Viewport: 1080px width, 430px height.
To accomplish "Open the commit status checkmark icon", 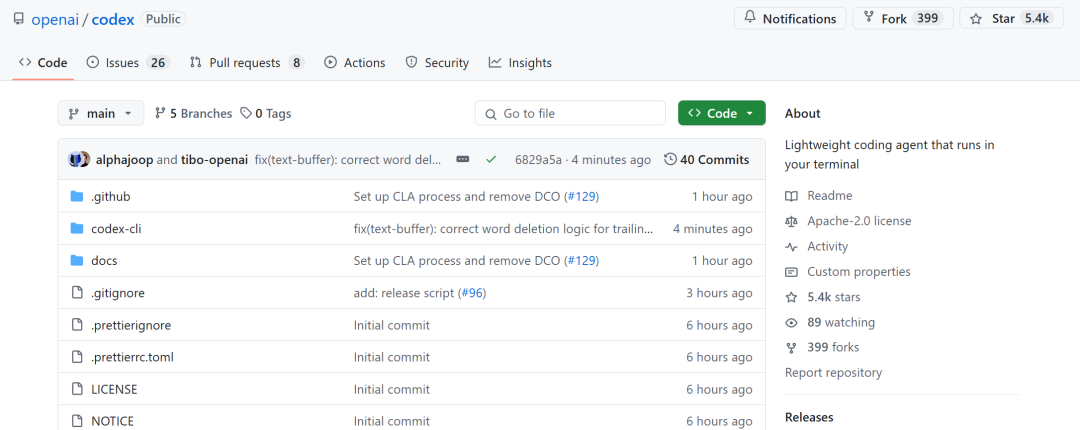I will point(491,160).
